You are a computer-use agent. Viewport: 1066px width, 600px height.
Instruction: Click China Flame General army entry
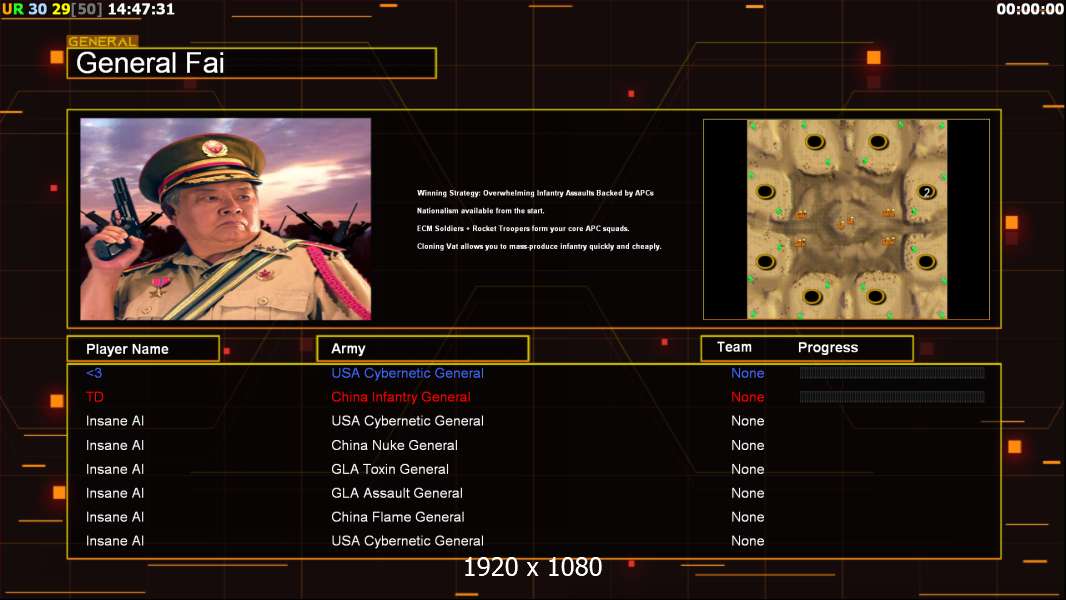[x=398, y=516]
